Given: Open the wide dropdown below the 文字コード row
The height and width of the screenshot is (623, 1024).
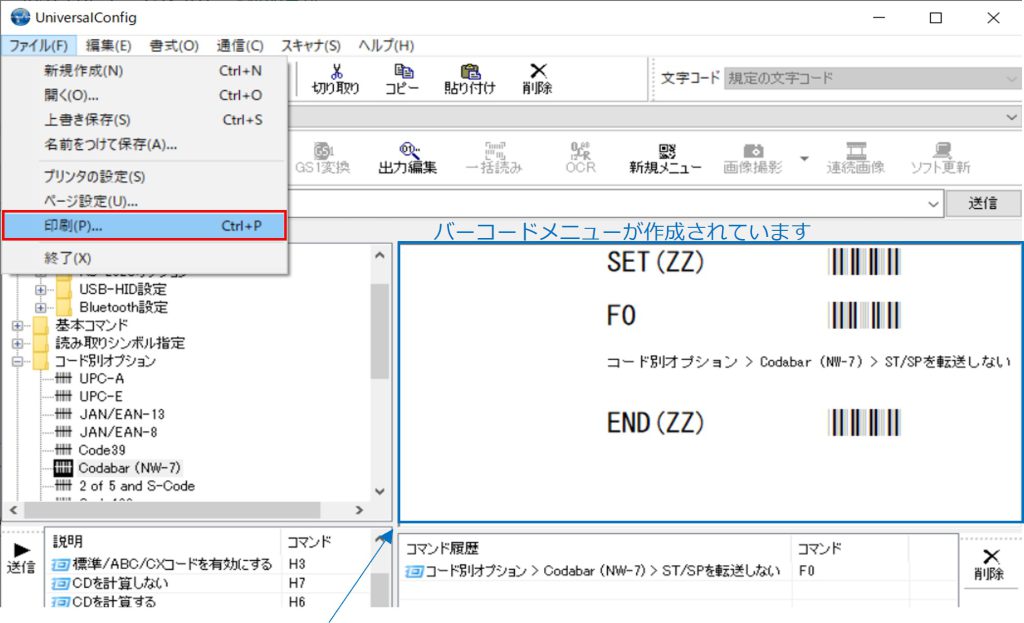Looking at the screenshot, I should point(1012,118).
